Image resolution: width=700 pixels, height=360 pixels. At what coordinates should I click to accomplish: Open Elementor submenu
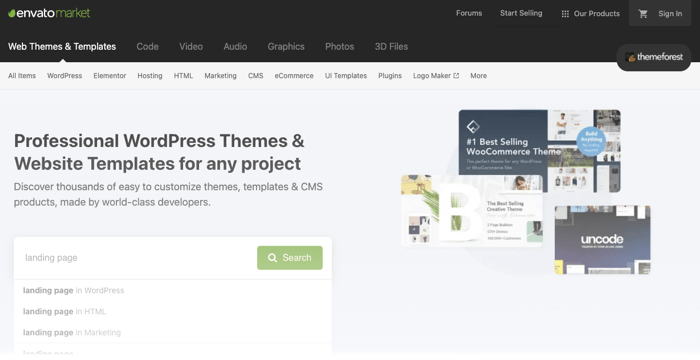[109, 76]
